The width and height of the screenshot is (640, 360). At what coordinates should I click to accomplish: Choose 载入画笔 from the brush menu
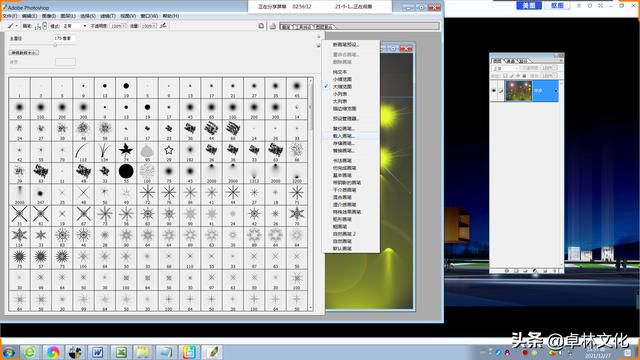[344, 136]
